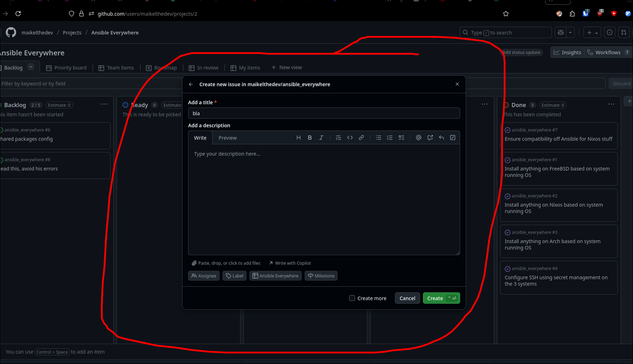The width and height of the screenshot is (633, 364).
Task: Open the browser extensions puzzle icon
Action: [572, 13]
